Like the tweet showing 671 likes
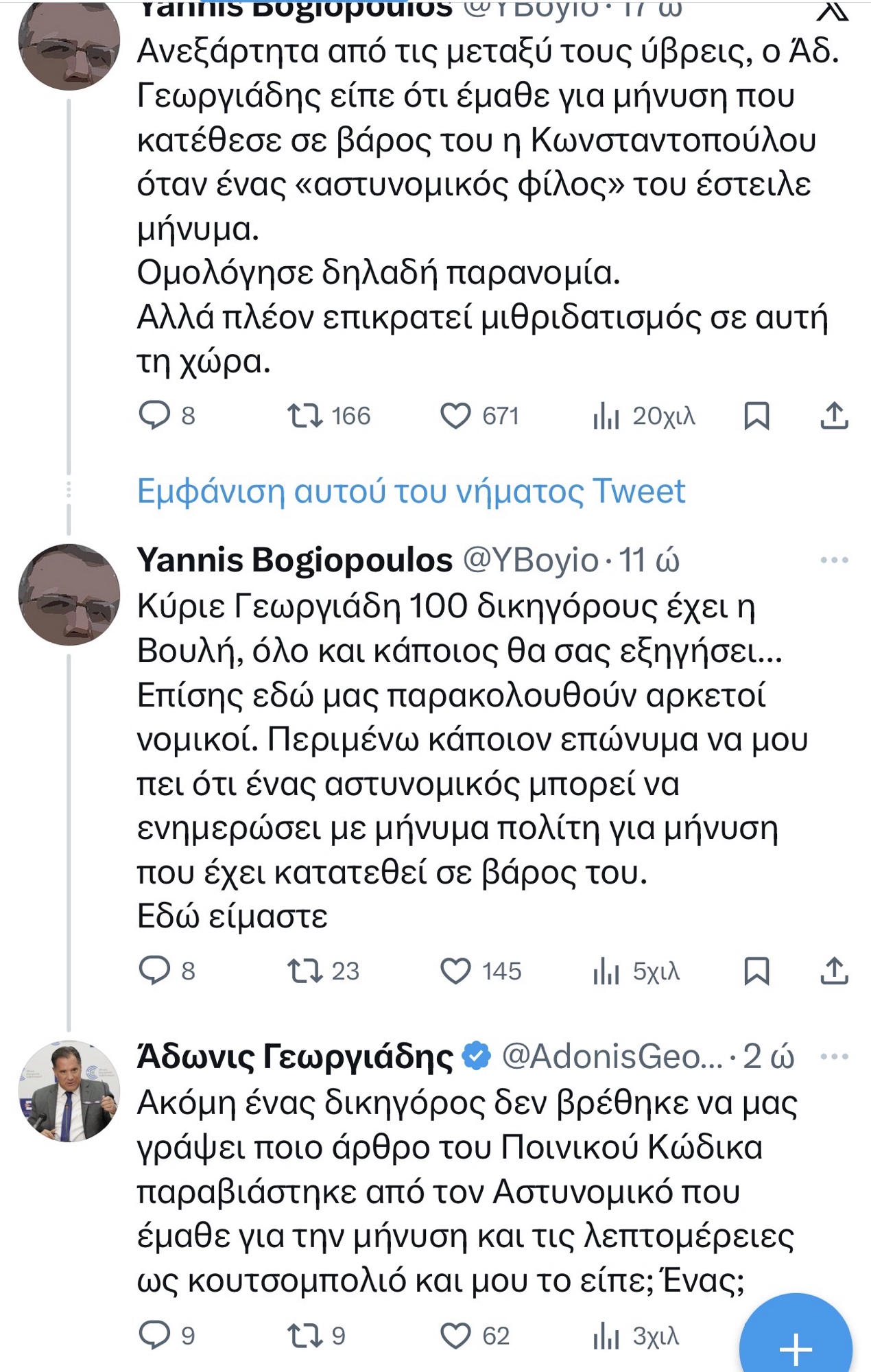Image resolution: width=871 pixels, height=1372 pixels. (455, 416)
